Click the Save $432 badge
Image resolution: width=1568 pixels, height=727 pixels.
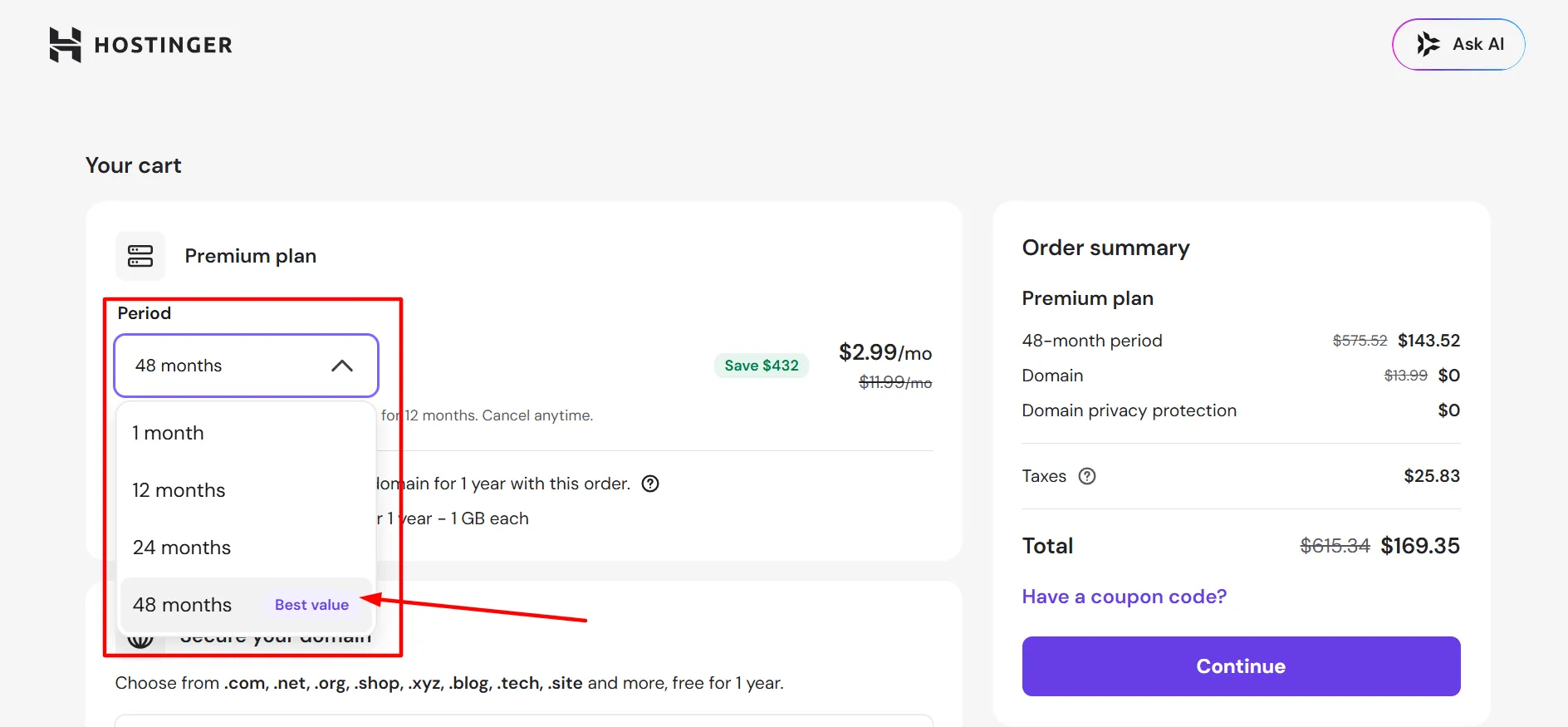pos(762,366)
